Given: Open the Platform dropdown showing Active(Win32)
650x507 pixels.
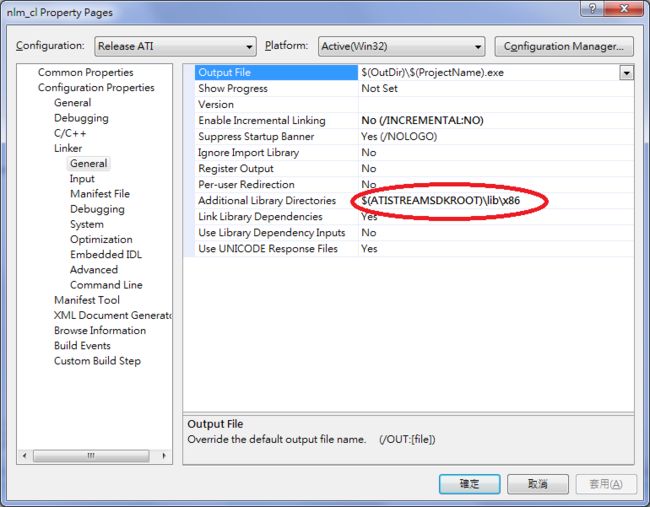Looking at the screenshot, I should point(401,46).
